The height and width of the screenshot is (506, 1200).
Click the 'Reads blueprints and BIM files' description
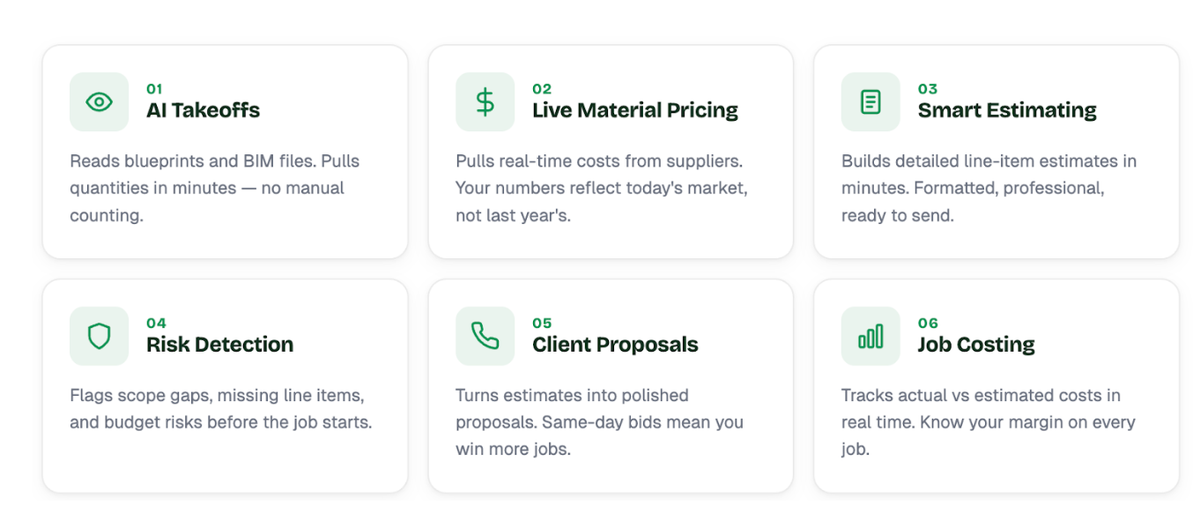point(214,188)
